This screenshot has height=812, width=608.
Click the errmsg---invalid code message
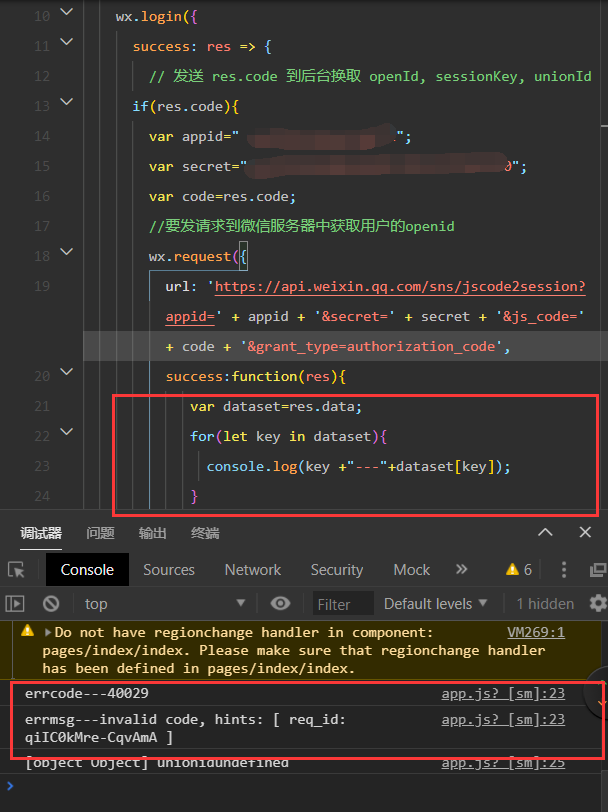185,728
